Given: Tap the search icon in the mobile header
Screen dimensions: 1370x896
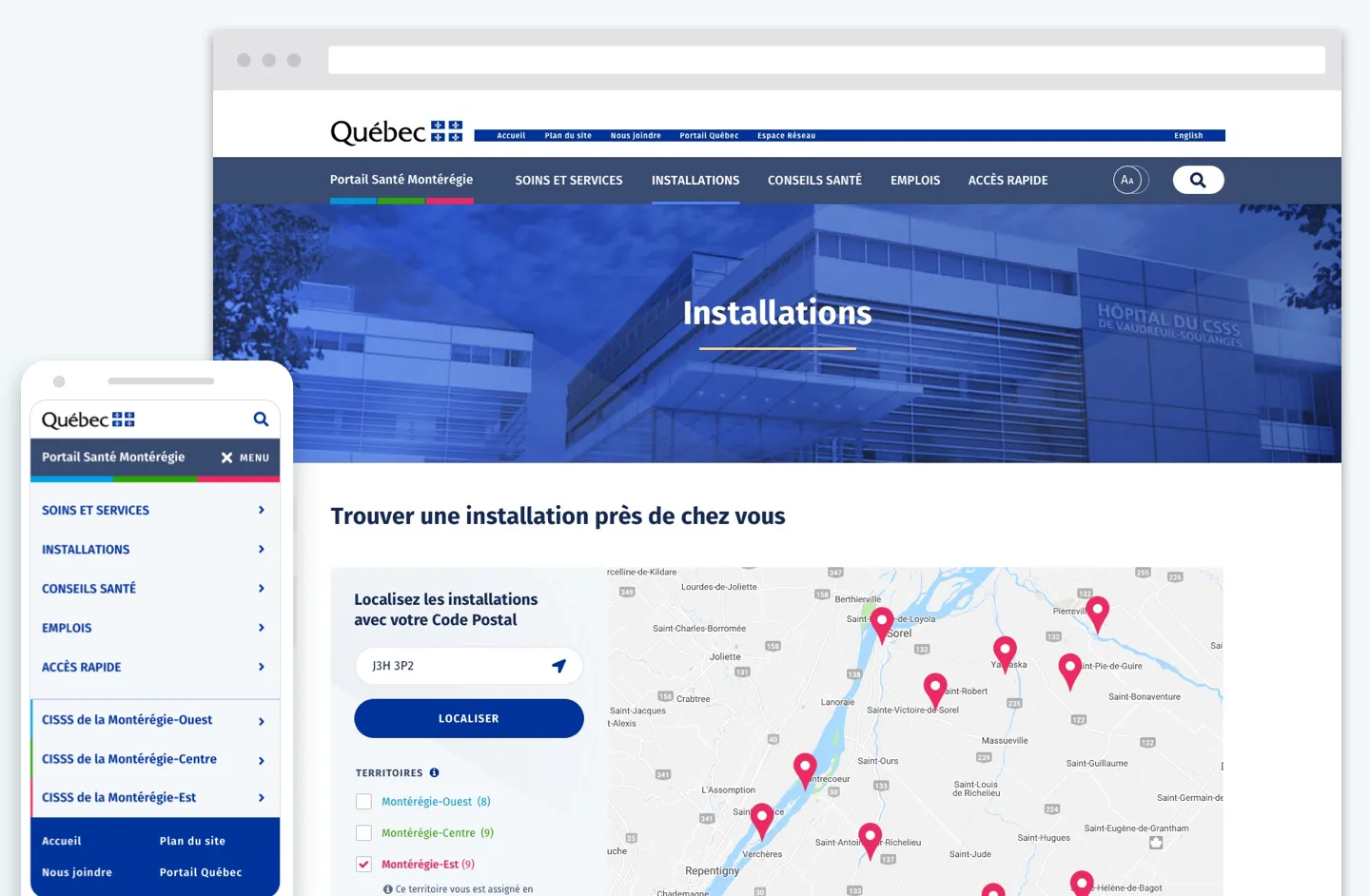Looking at the screenshot, I should tap(261, 419).
